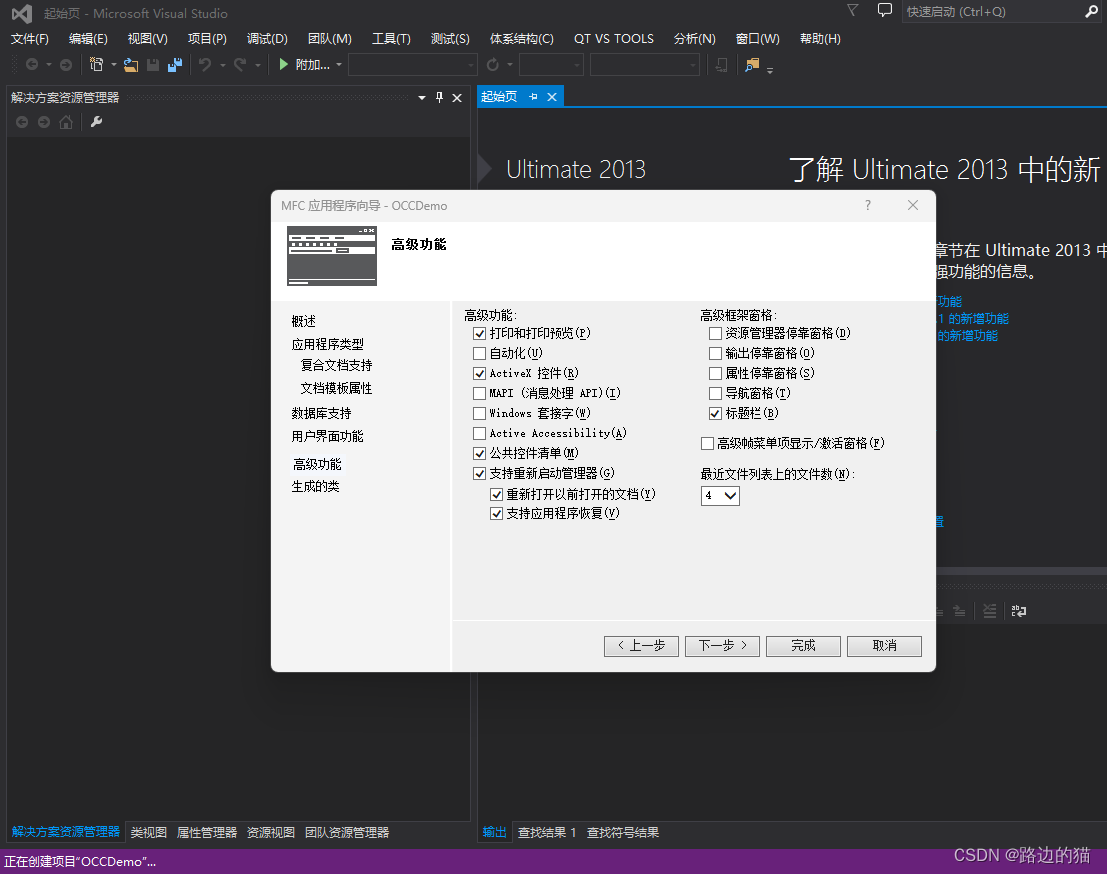This screenshot has height=874, width=1107.
Task: Click the 上一步 button
Action: click(641, 646)
